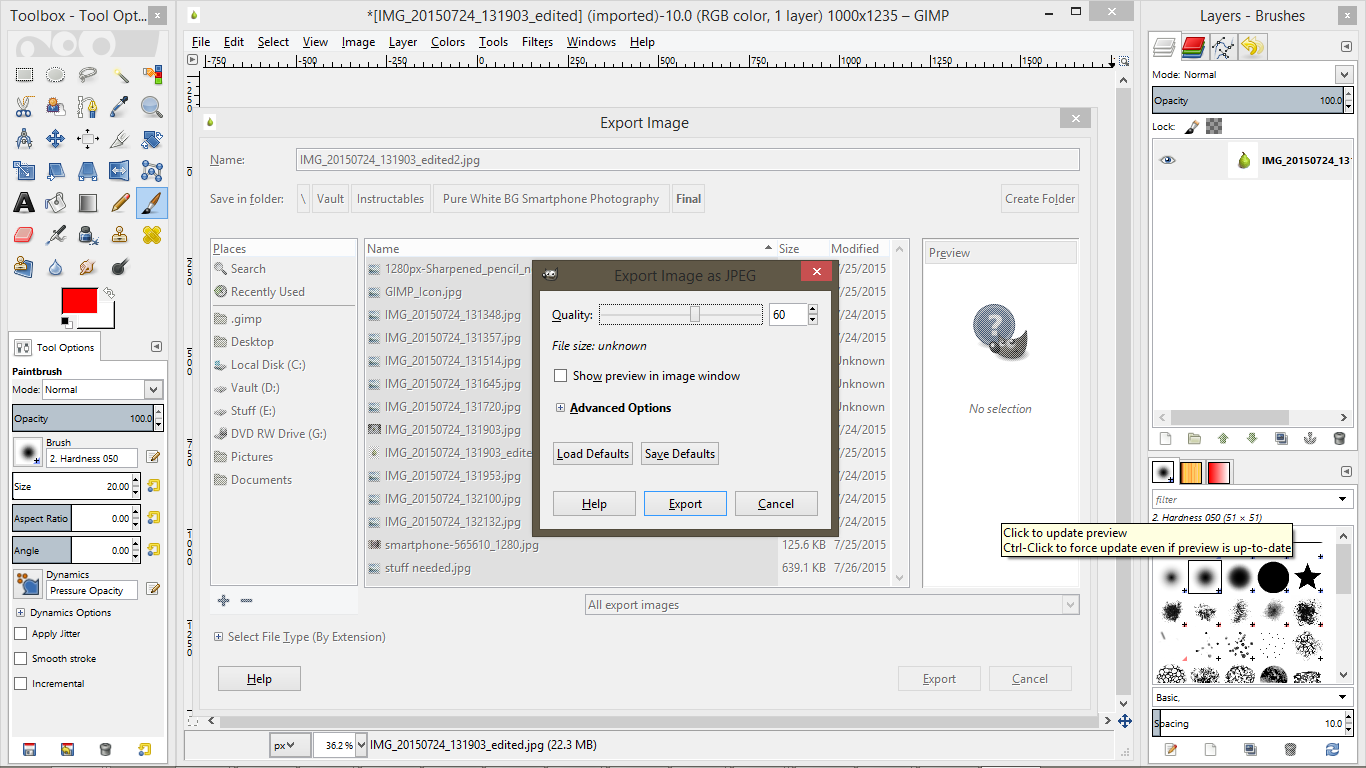Viewport: 1366px width, 768px height.
Task: Click the Export button in the JPEG dialog
Action: (x=685, y=503)
